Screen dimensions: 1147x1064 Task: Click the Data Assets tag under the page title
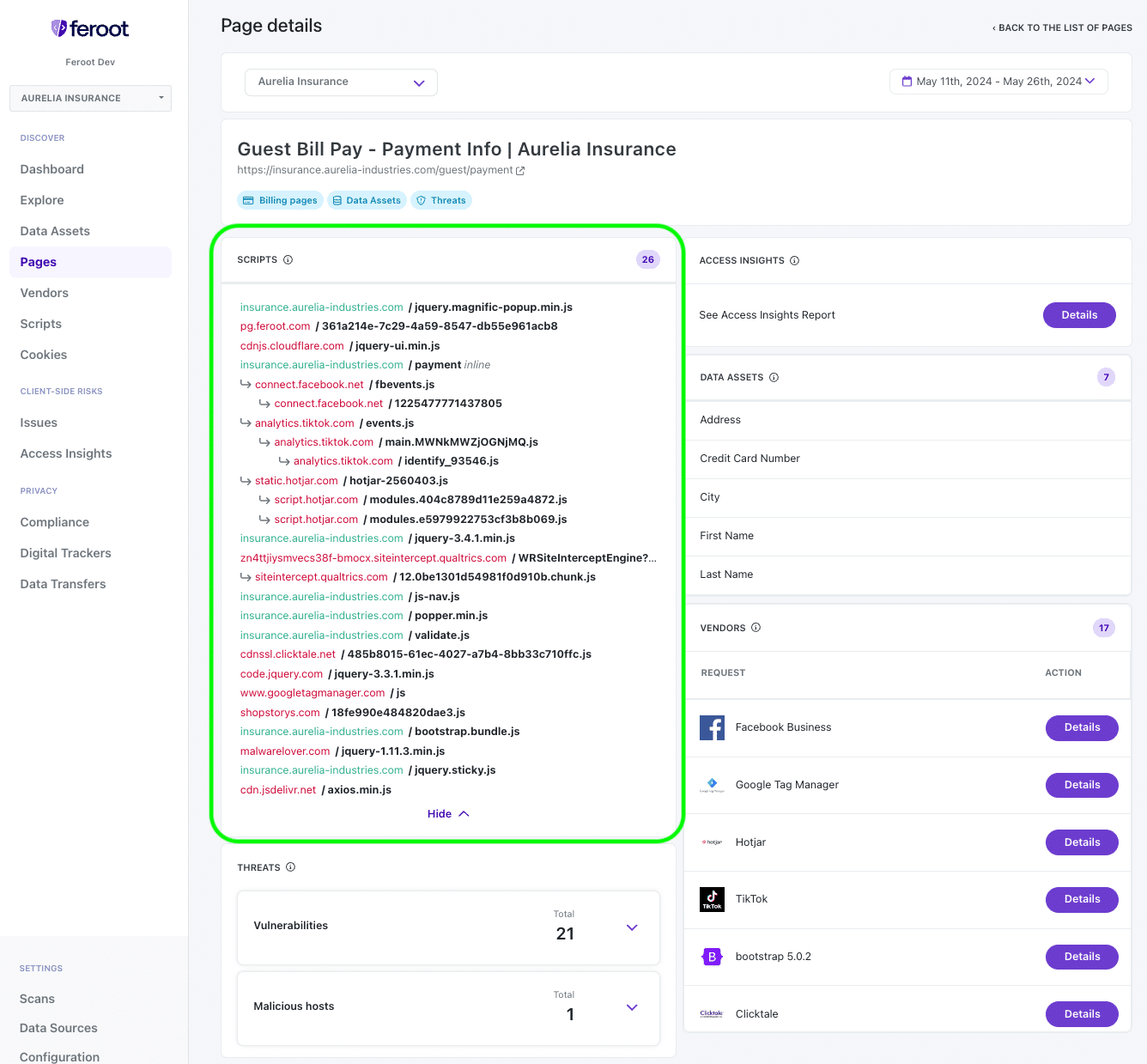[367, 200]
